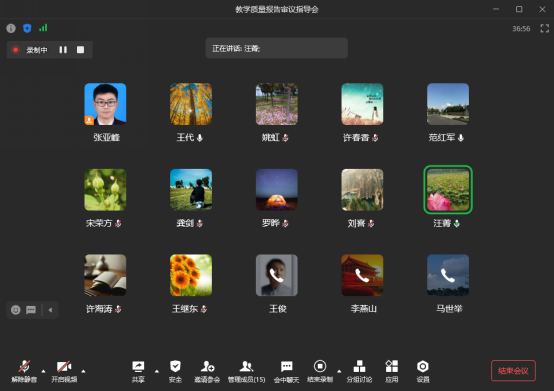
Task: Open the Manage Members (15) panel
Action: (246, 371)
